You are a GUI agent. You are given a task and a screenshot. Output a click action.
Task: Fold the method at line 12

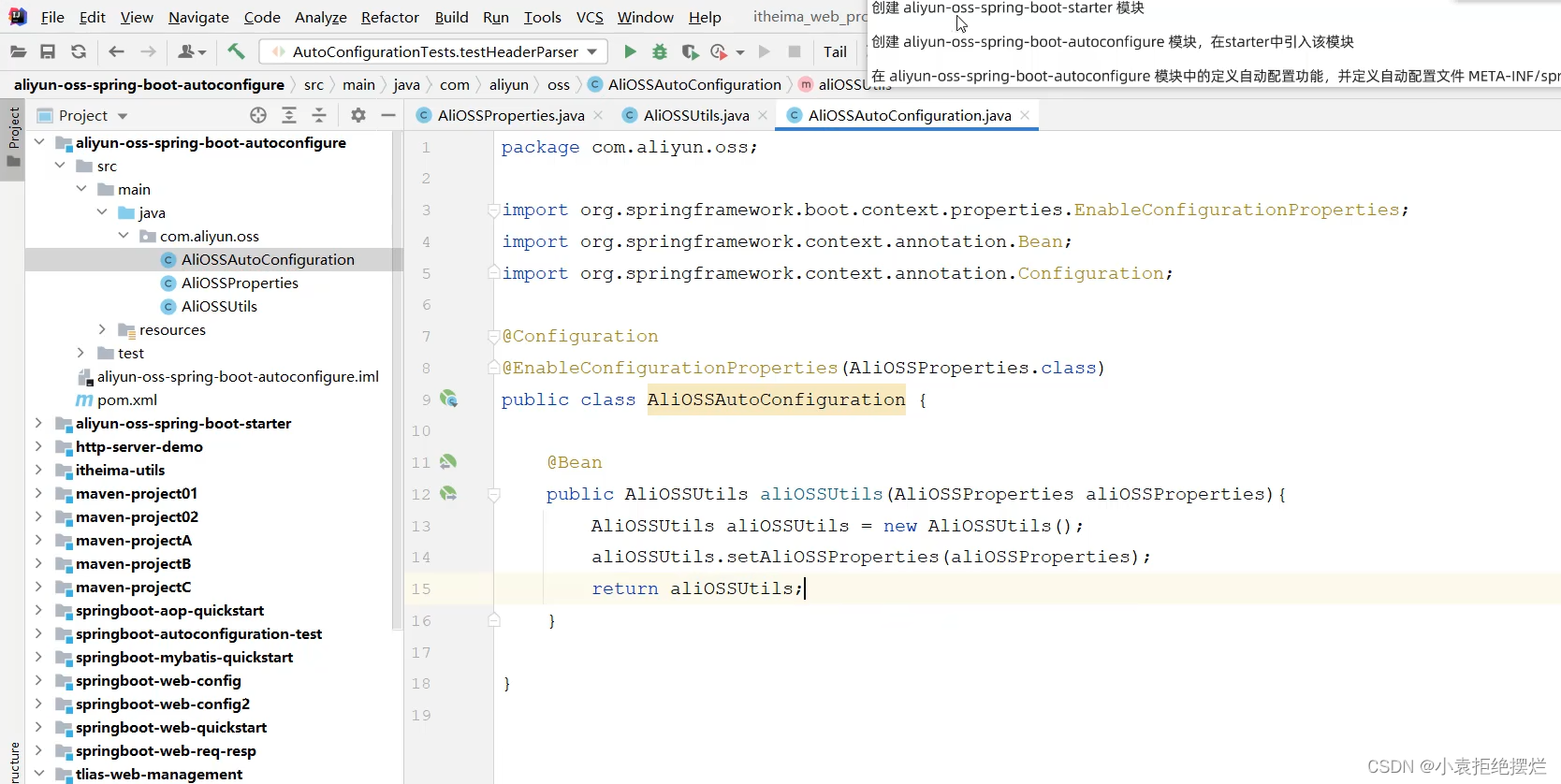(x=494, y=494)
